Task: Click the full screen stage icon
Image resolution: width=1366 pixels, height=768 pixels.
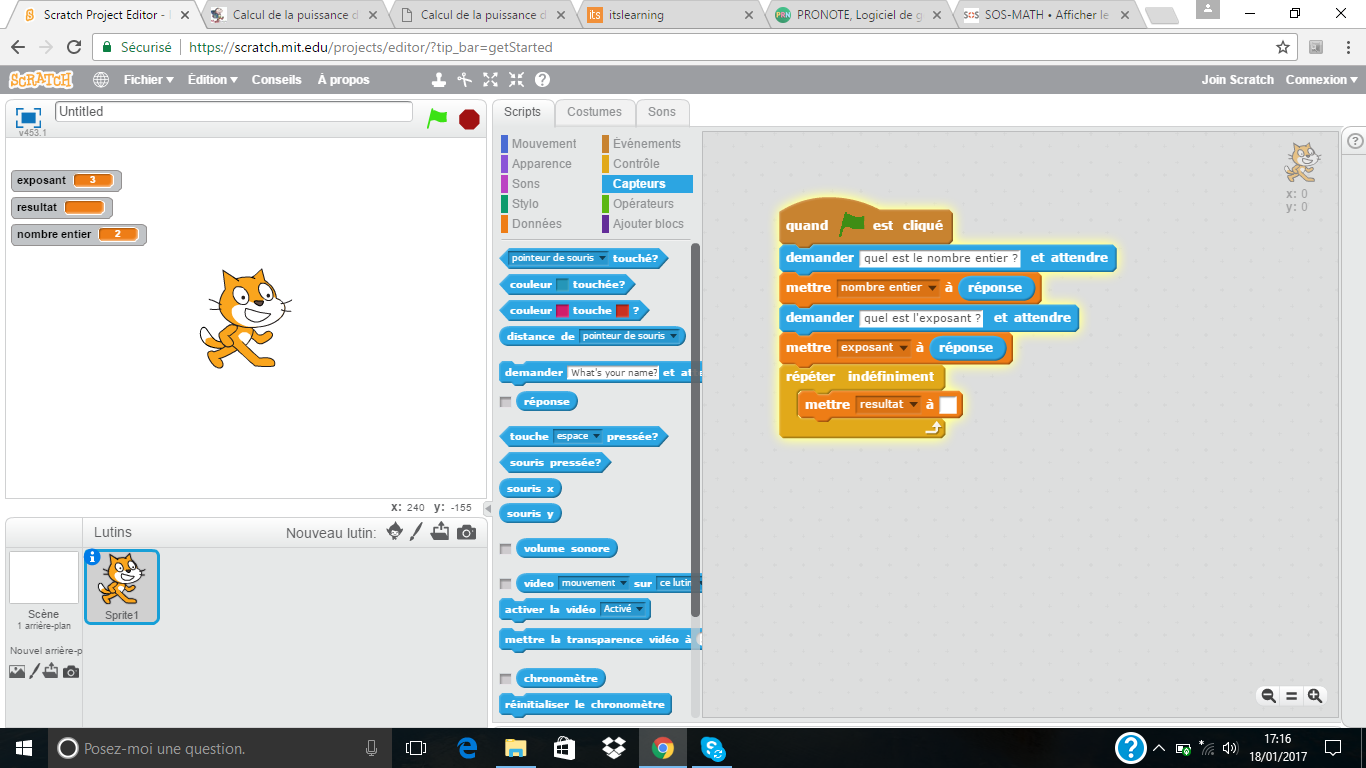Action: tap(28, 117)
